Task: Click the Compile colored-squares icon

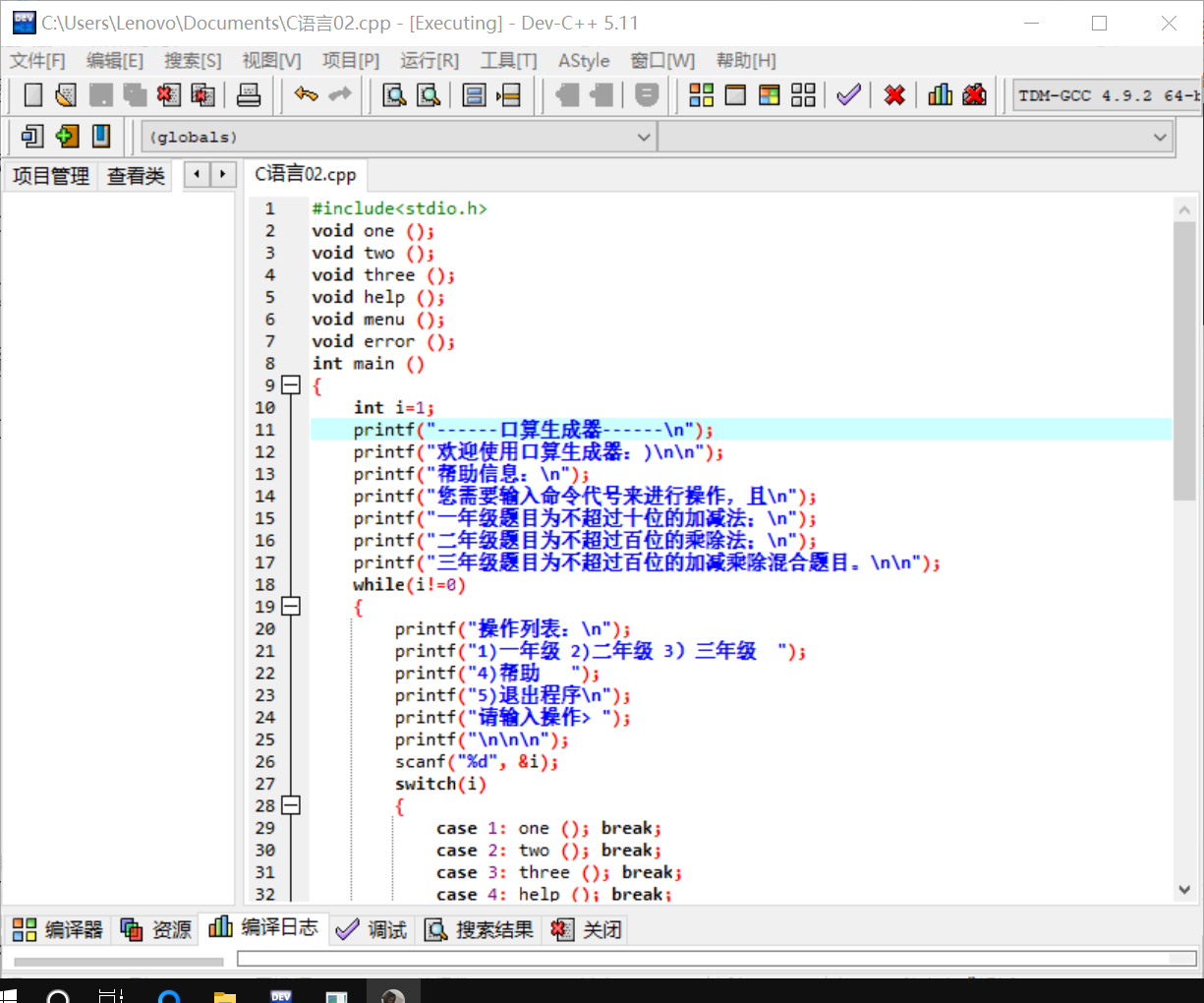Action: tap(702, 94)
